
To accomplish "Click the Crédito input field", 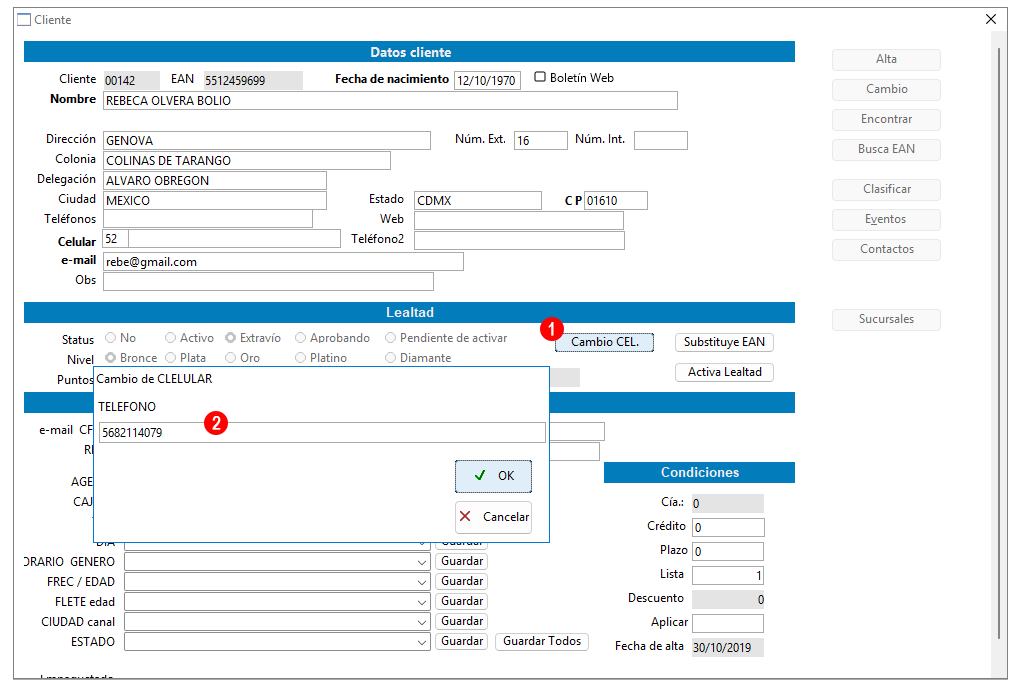I will (x=727, y=527).
